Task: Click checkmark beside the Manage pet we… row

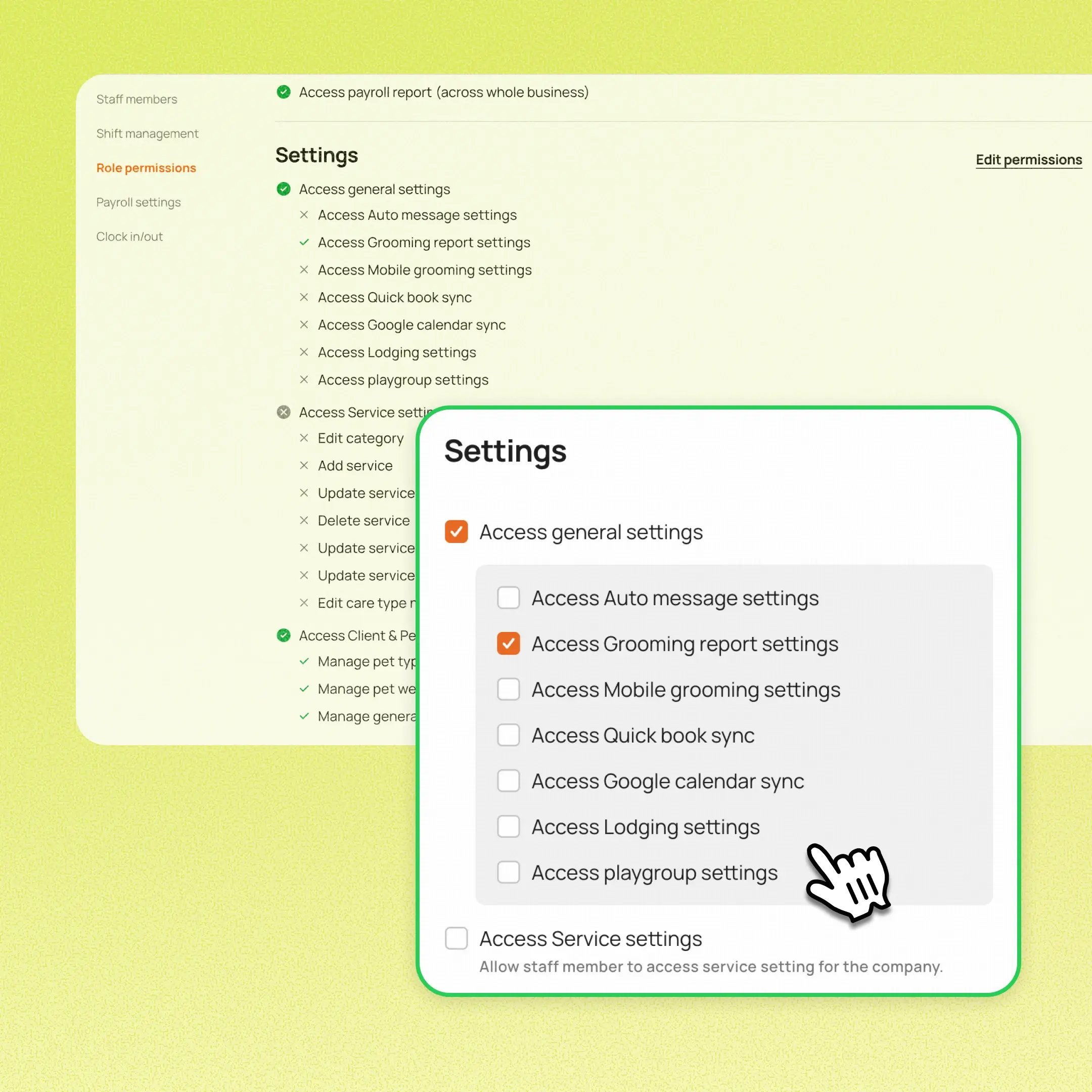Action: point(304,689)
